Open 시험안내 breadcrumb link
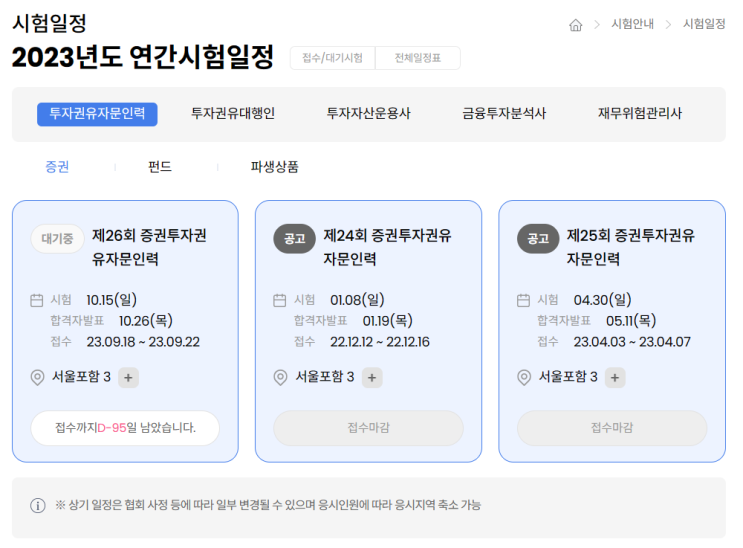This screenshot has height=548, width=743. click(x=633, y=24)
